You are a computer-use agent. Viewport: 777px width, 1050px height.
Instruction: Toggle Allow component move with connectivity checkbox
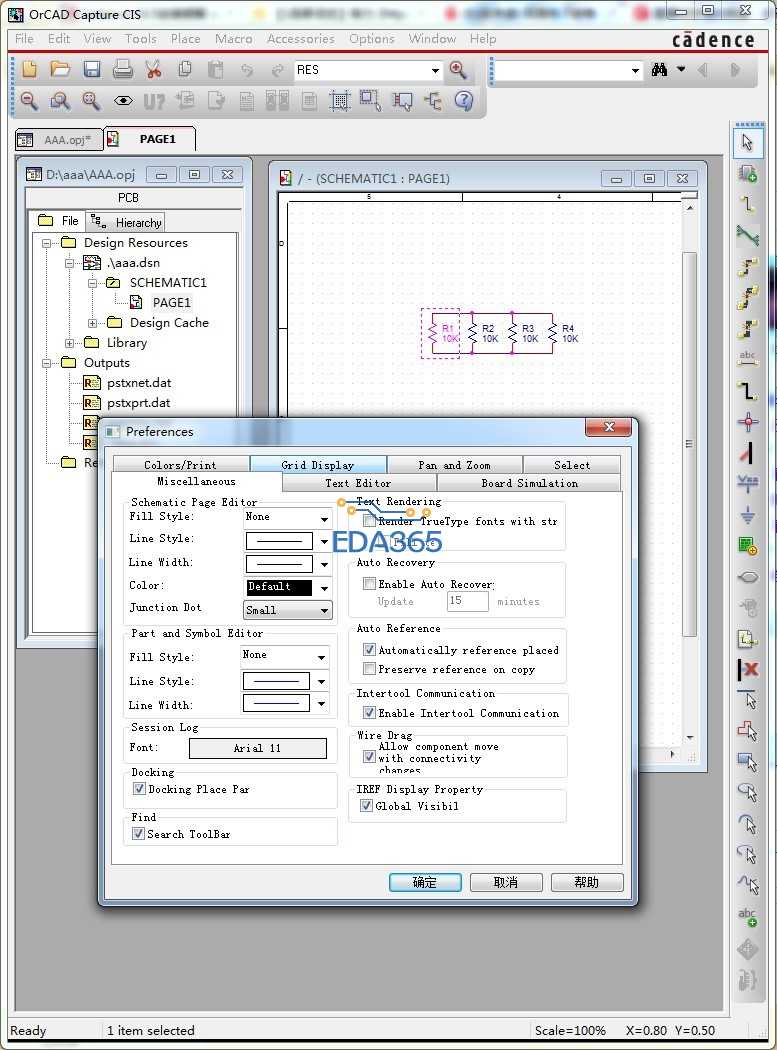(369, 757)
